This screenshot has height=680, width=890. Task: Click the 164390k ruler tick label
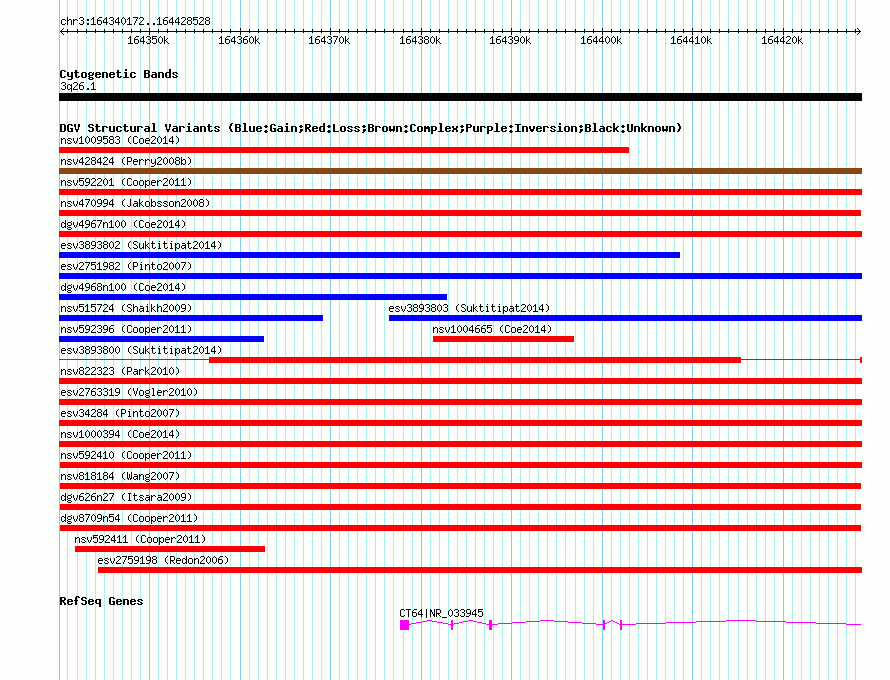[510, 40]
